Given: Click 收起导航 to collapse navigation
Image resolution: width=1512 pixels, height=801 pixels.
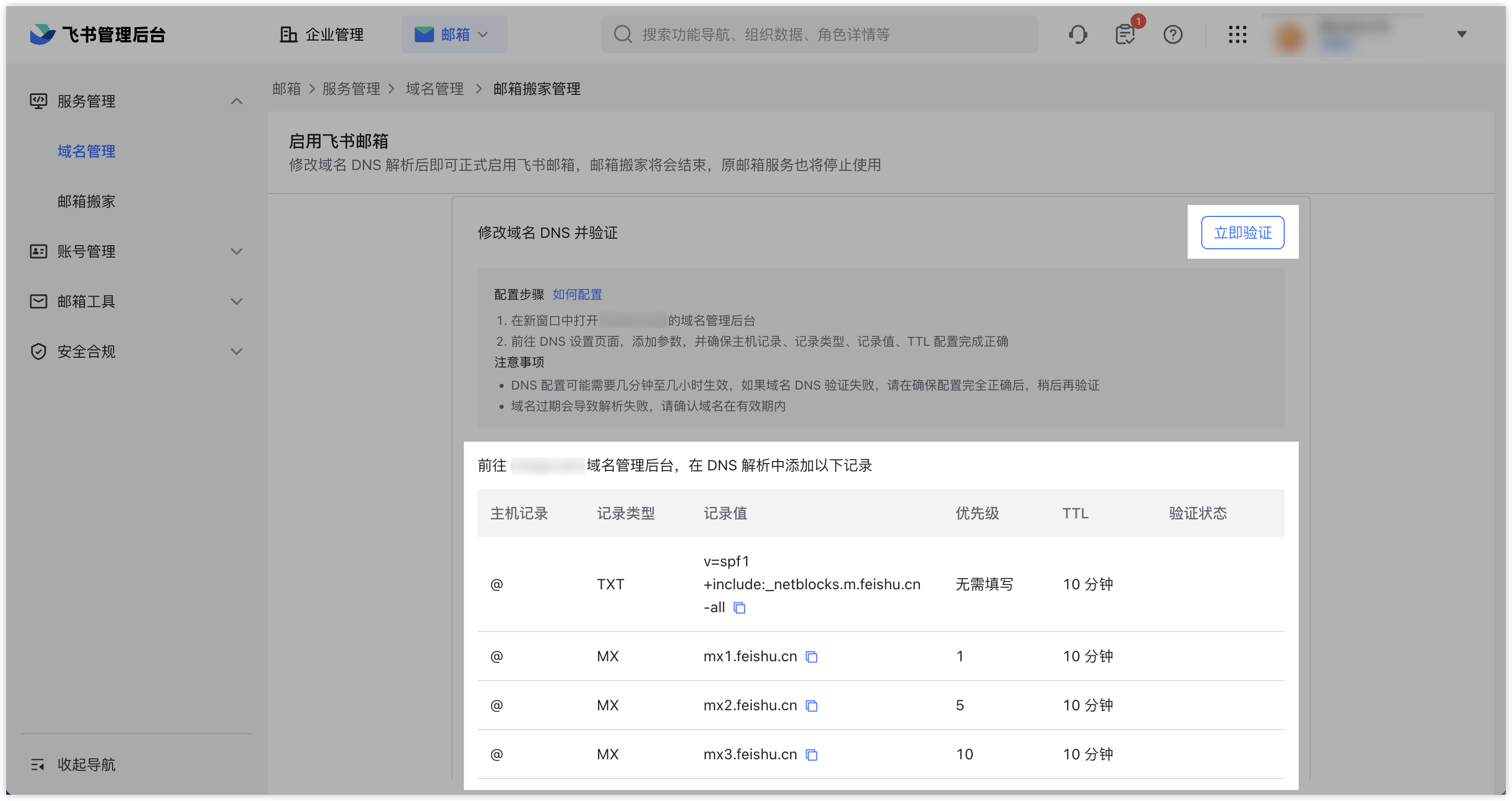Looking at the screenshot, I should coord(86,764).
